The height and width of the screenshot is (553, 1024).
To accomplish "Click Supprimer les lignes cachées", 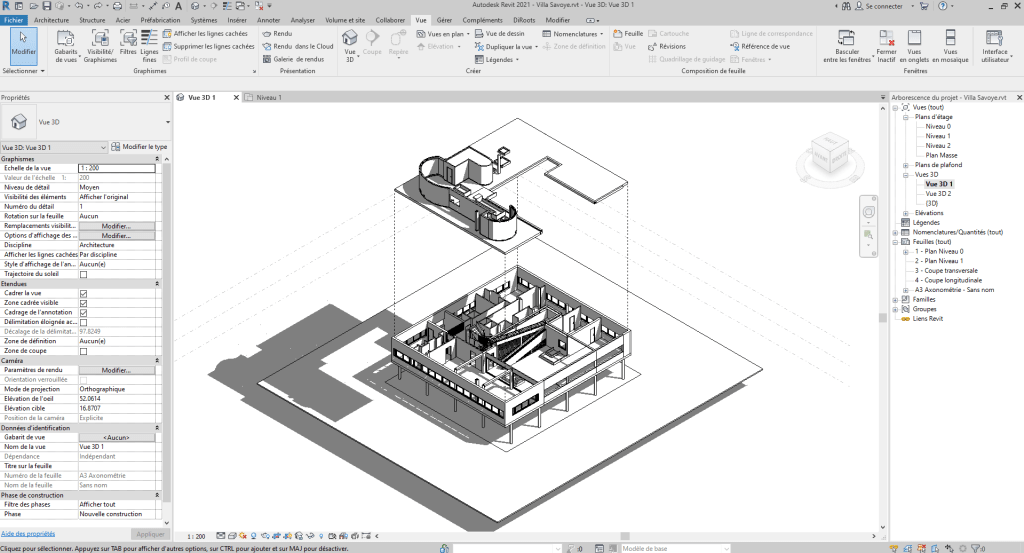I will 208,46.
